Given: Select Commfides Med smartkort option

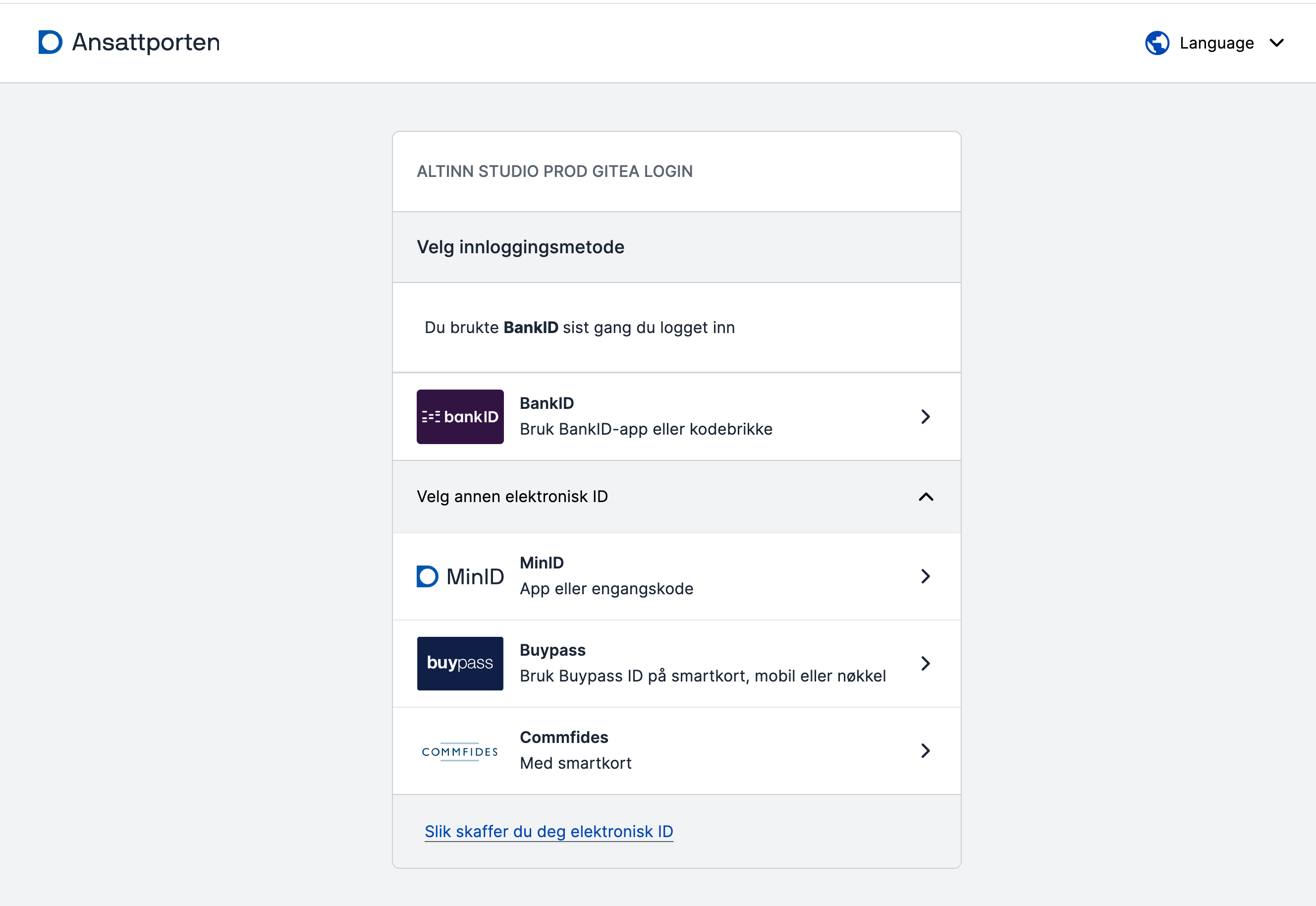Looking at the screenshot, I should click(676, 751).
